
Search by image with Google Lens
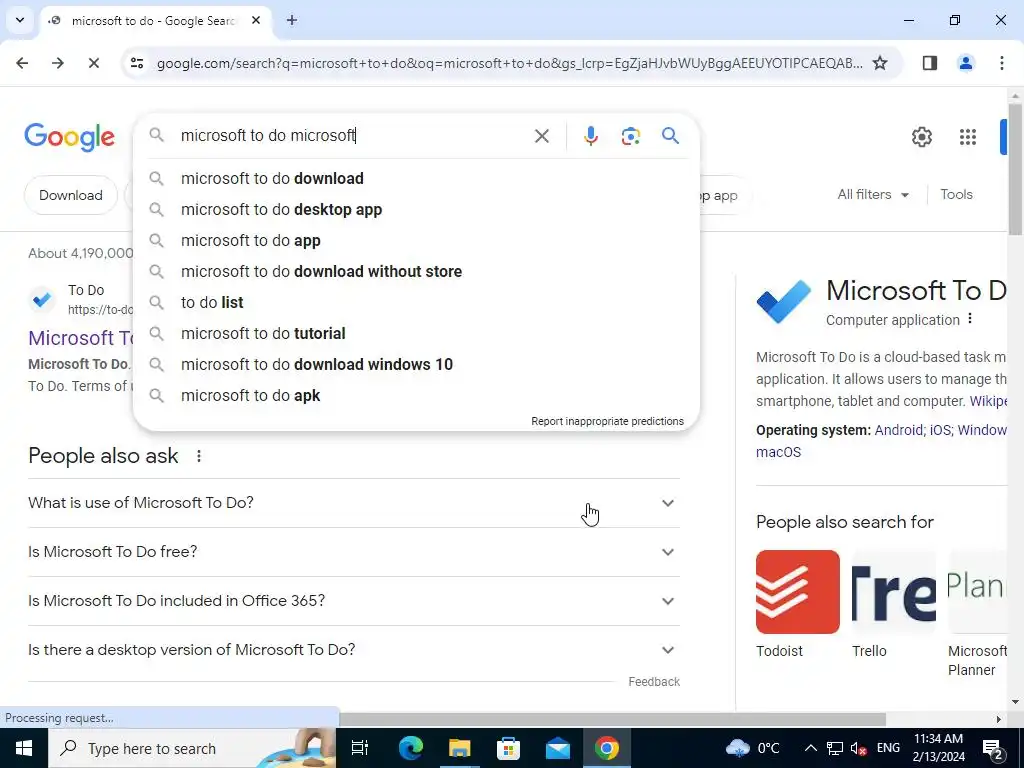point(630,136)
